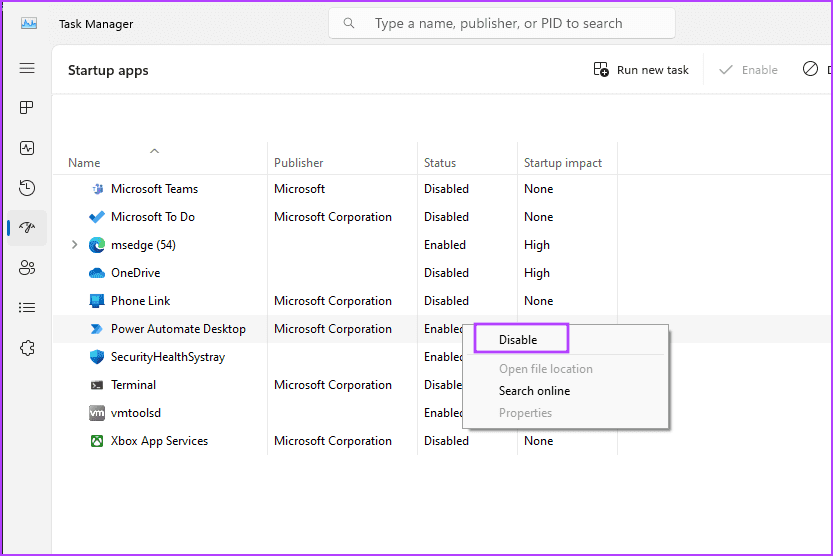Click the vmtoolsd vm icon

[97, 413]
